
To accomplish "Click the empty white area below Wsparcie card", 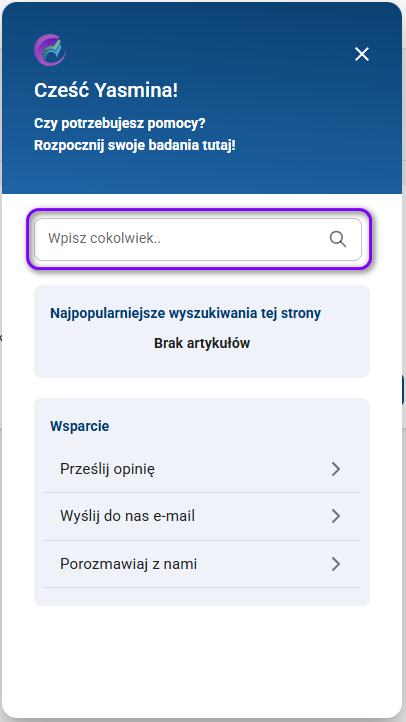I will tap(202, 658).
